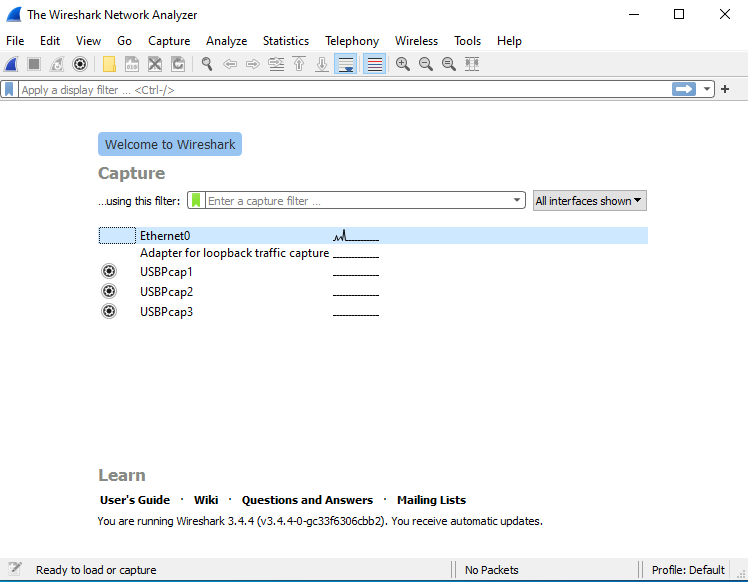Go back to previous packet arrow
This screenshot has height=582, width=748.
[230, 64]
